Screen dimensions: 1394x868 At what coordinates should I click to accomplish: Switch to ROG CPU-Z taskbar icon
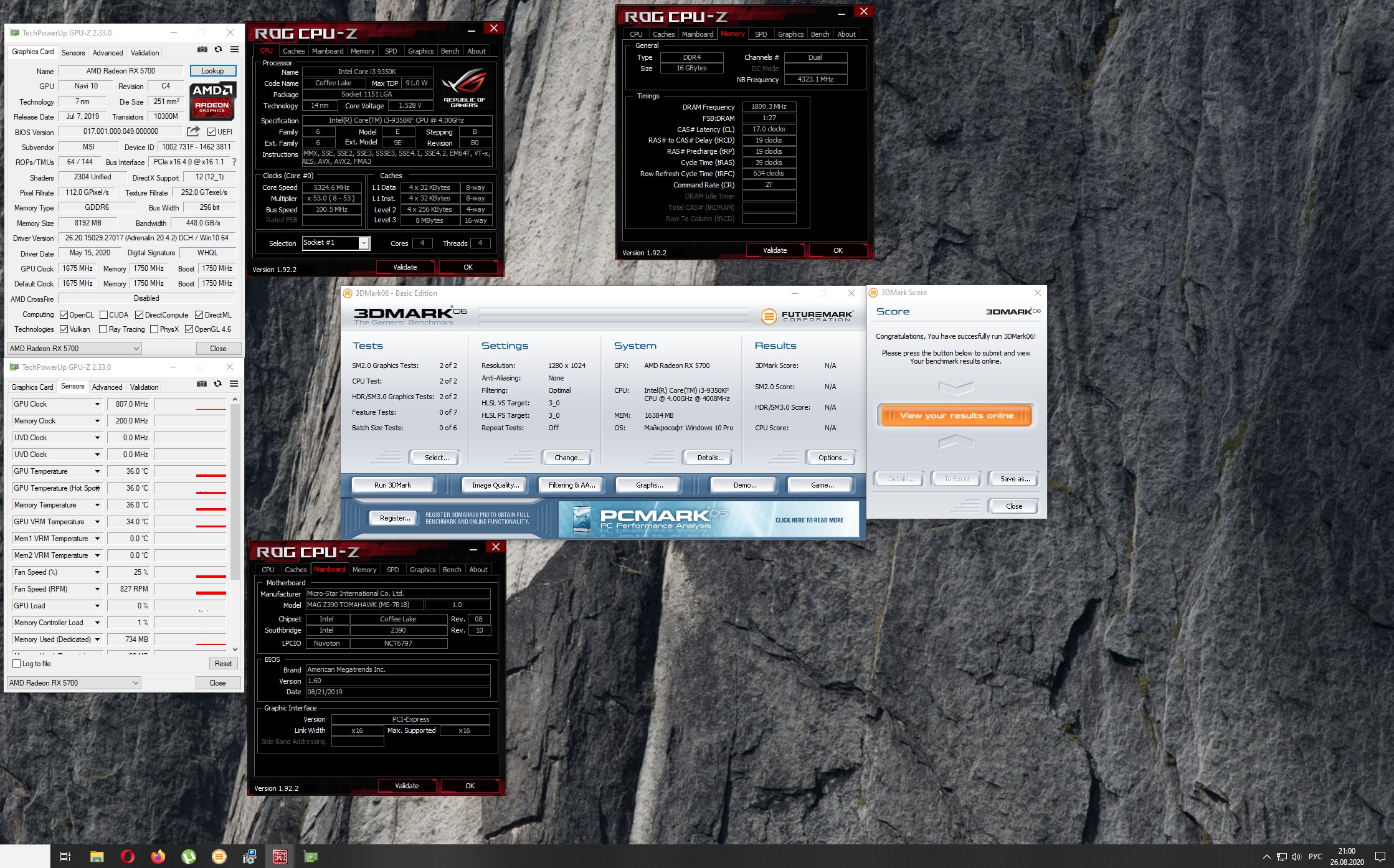tap(280, 857)
